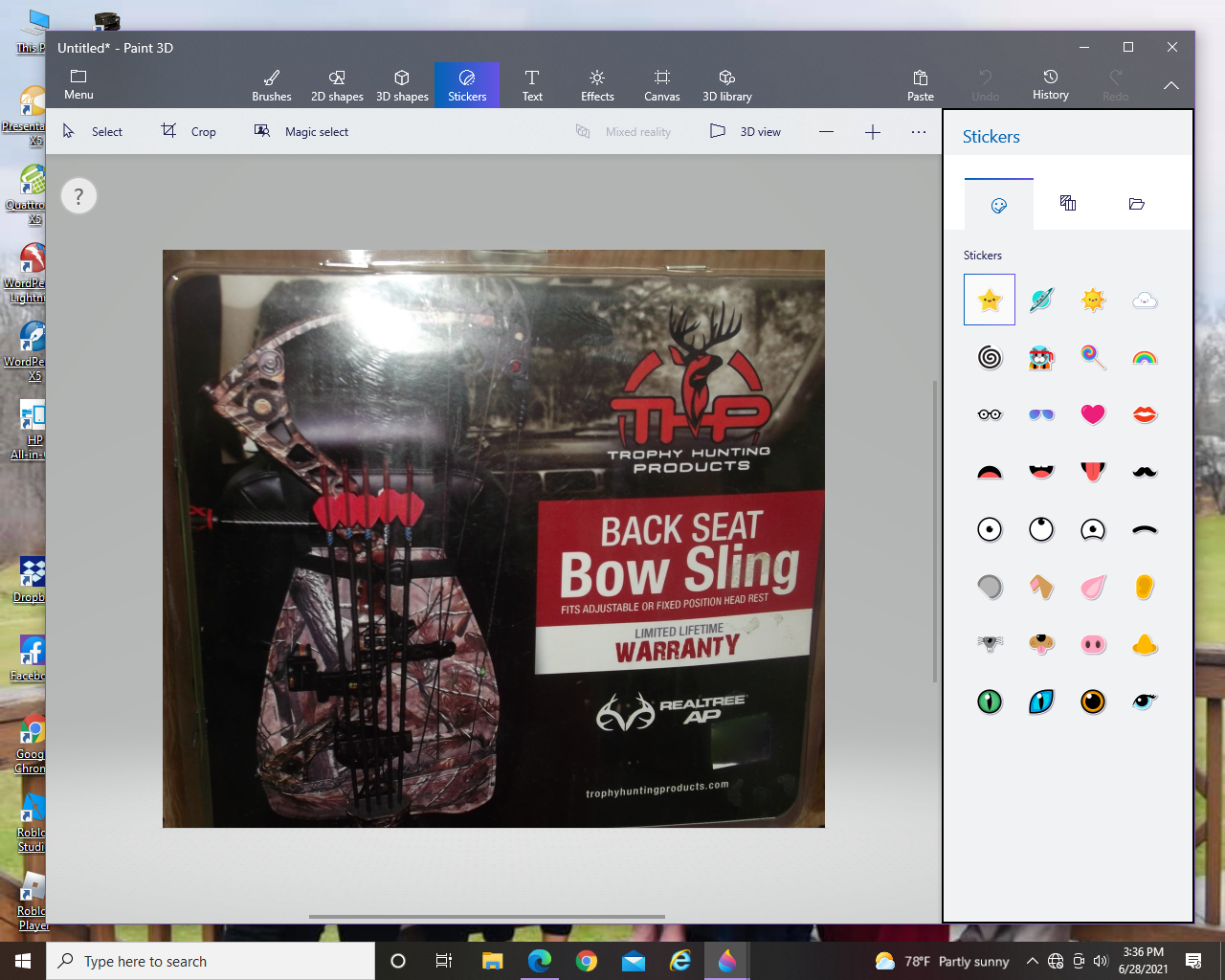Pick the eye with lashes sticker
This screenshot has height=980, width=1225.
[x=1145, y=702]
